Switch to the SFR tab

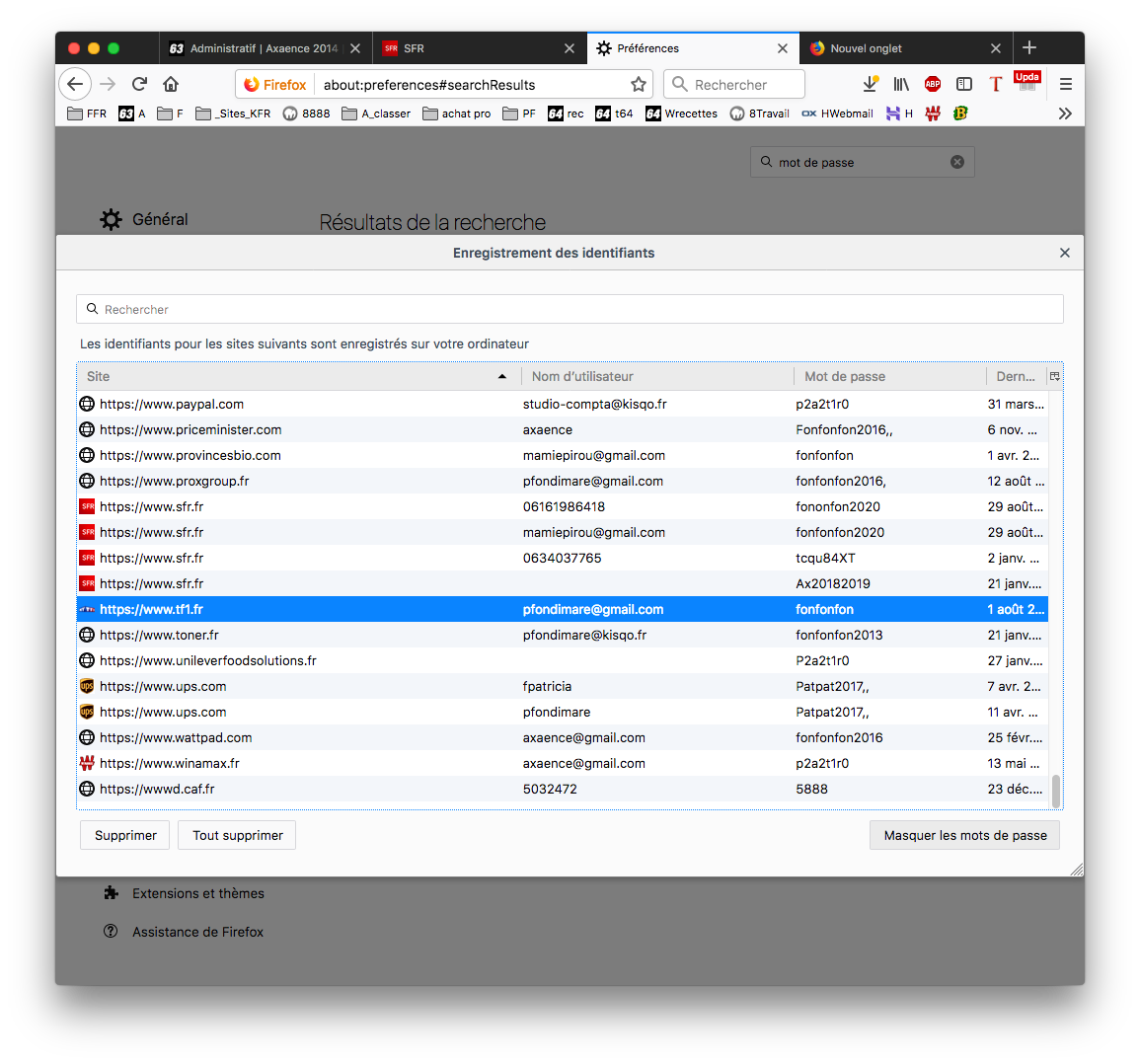tap(479, 48)
